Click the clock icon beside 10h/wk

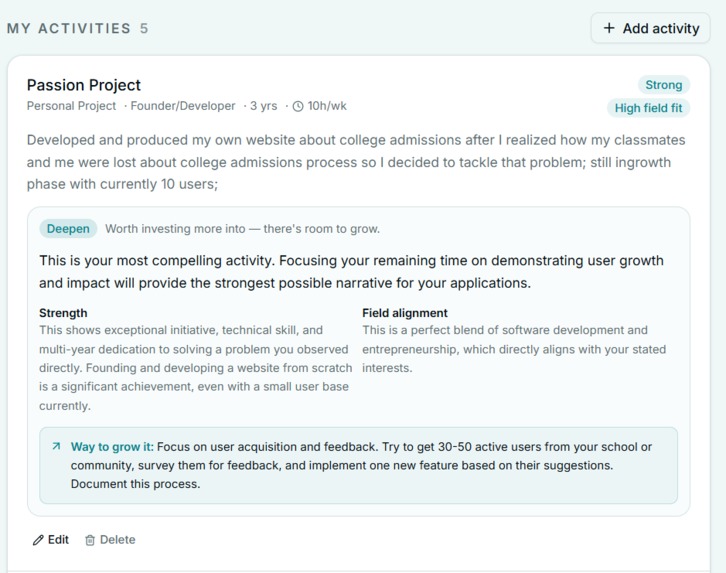[x=298, y=106]
